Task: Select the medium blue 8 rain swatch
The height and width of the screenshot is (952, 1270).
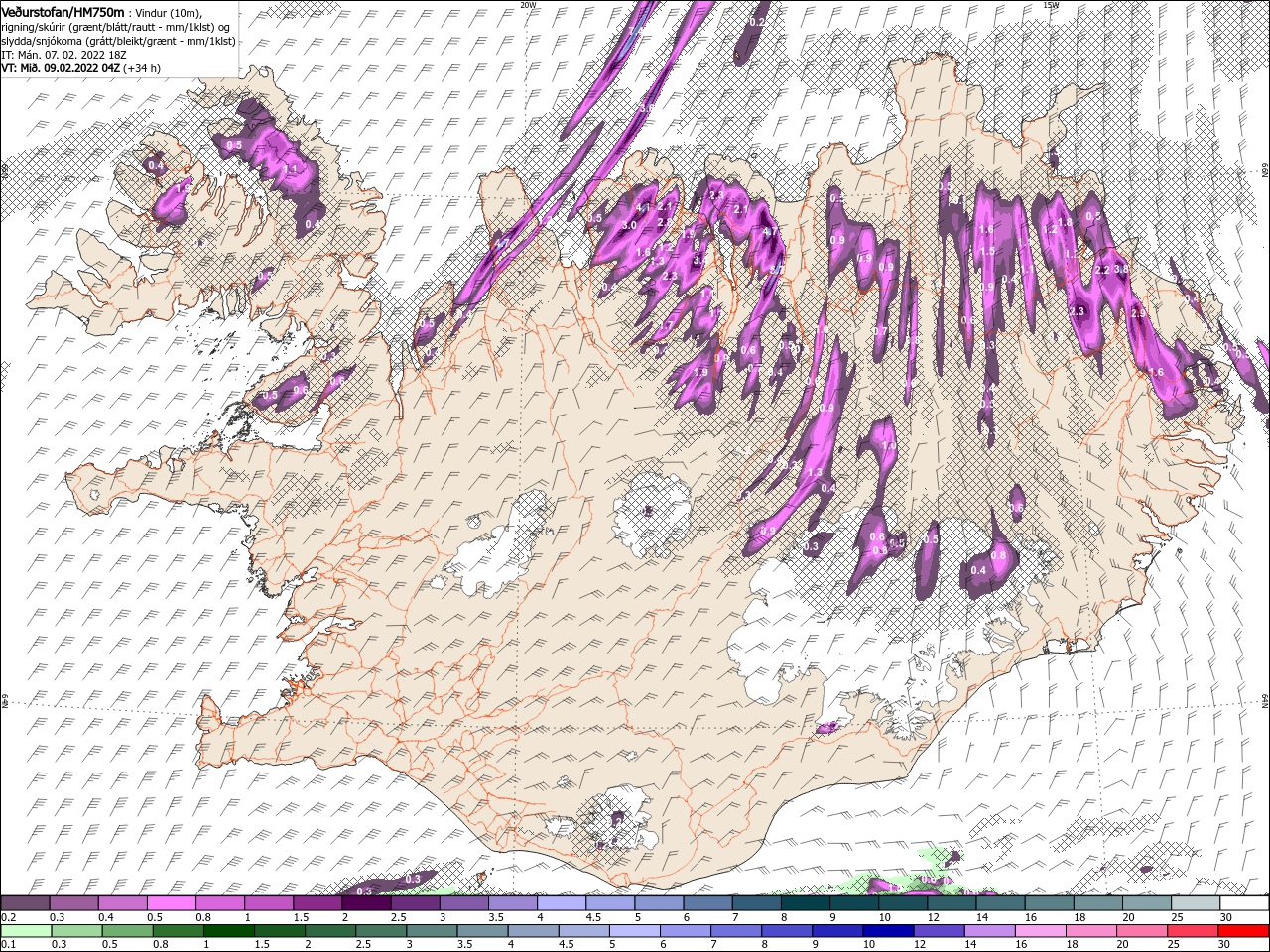Action: 787,930
